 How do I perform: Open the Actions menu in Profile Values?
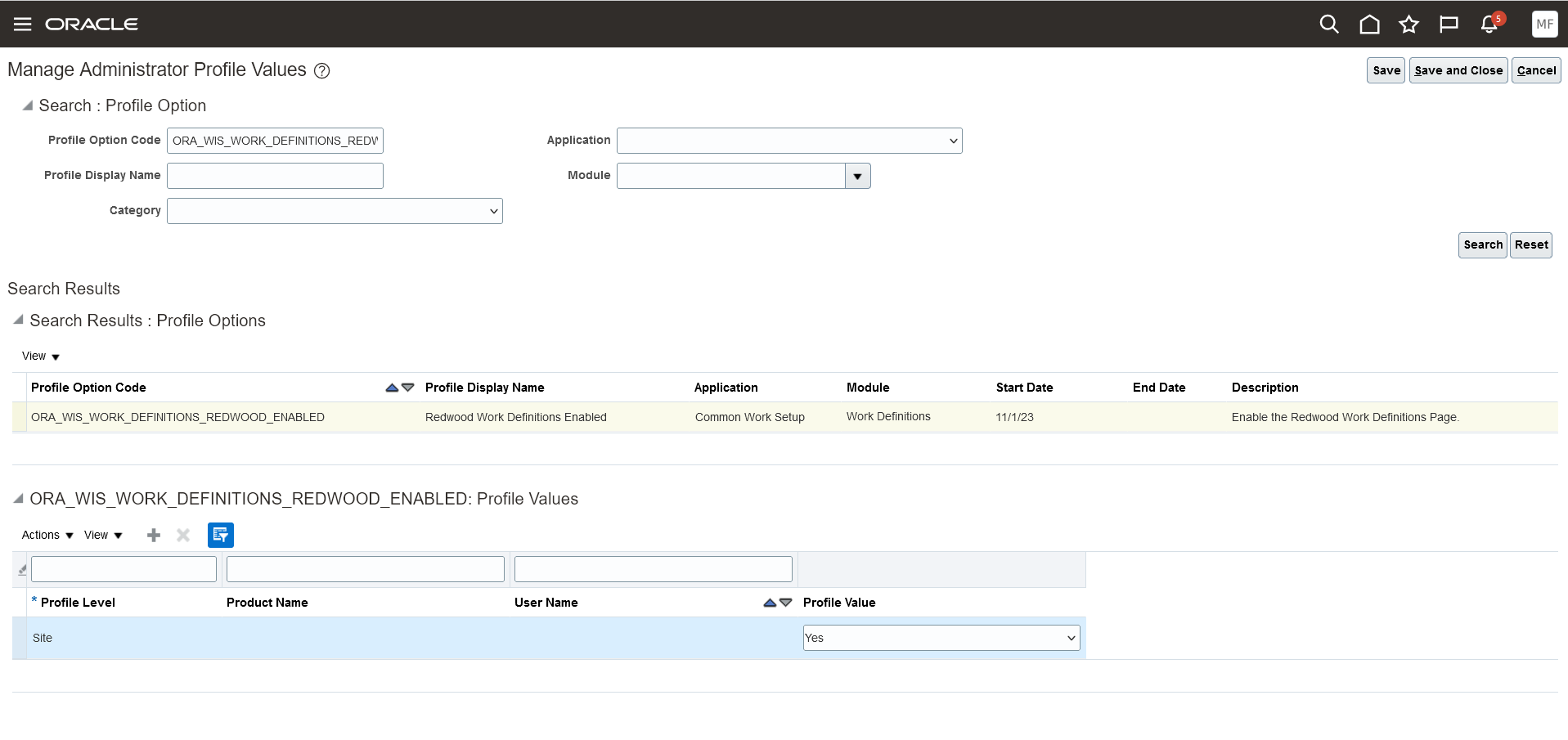[x=45, y=535]
